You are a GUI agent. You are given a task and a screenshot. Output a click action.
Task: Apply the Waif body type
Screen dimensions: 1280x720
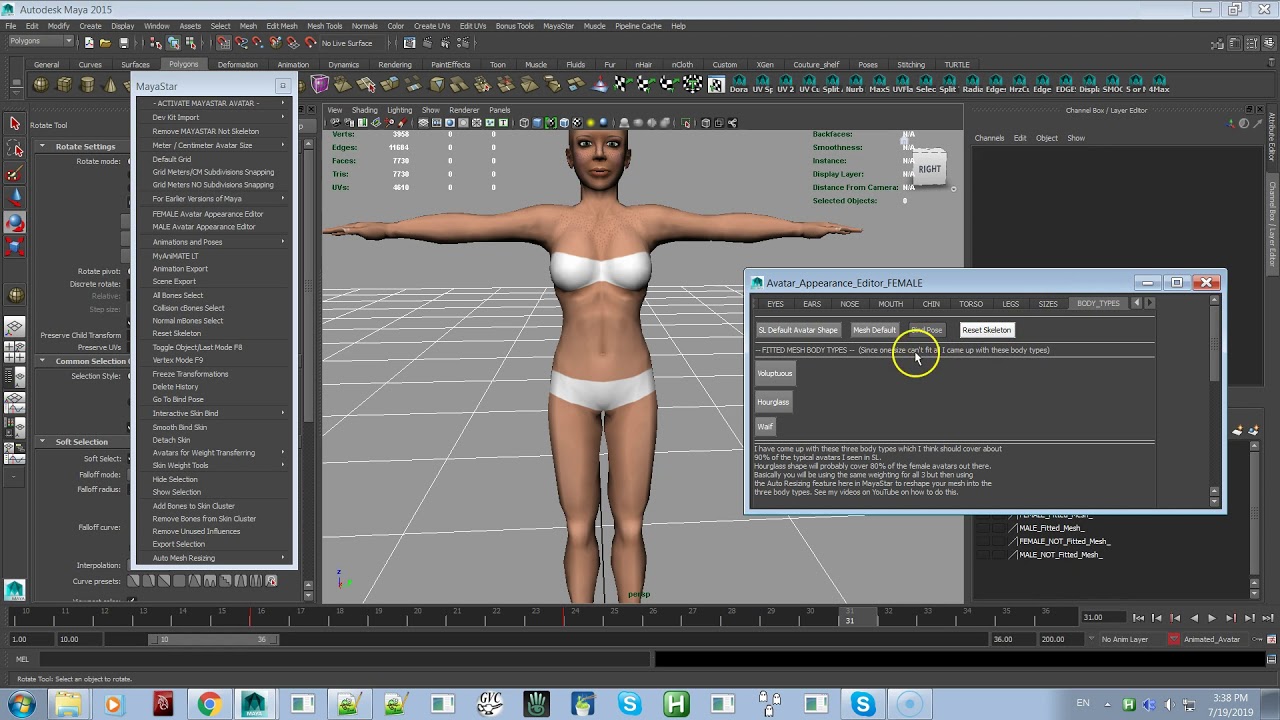click(x=765, y=427)
